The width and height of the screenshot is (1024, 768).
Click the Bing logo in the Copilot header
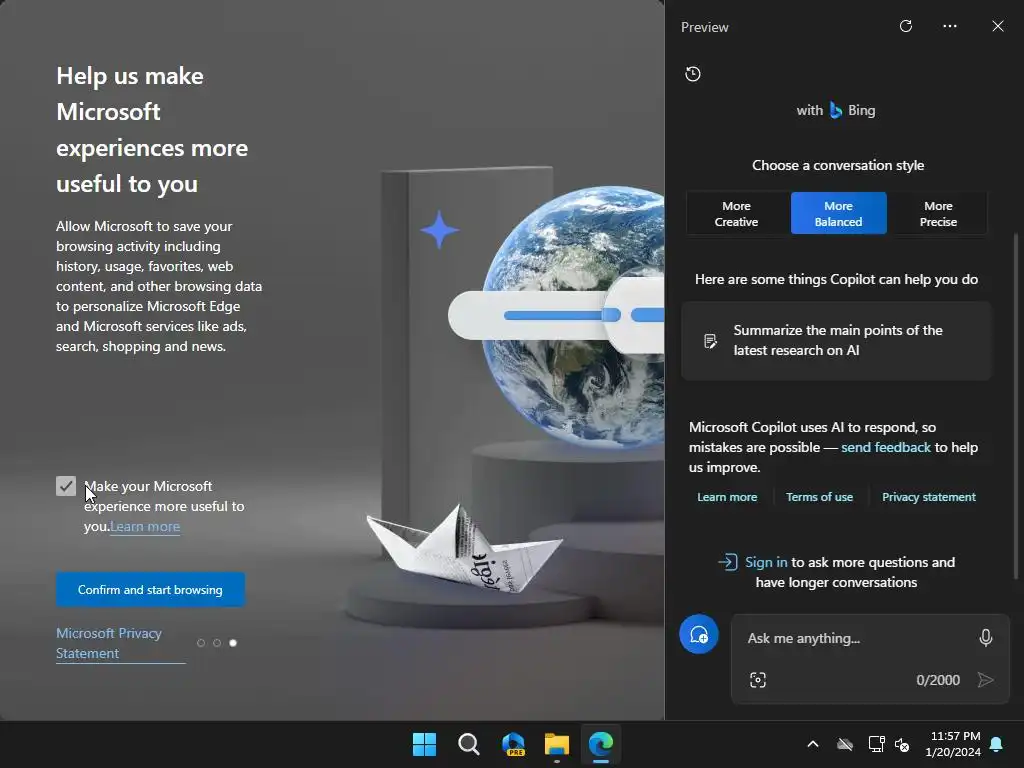pos(836,110)
